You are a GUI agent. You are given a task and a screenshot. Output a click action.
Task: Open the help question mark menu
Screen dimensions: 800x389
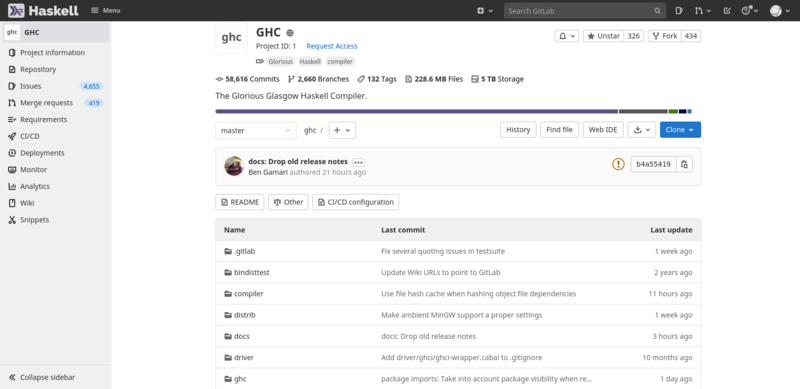click(749, 11)
